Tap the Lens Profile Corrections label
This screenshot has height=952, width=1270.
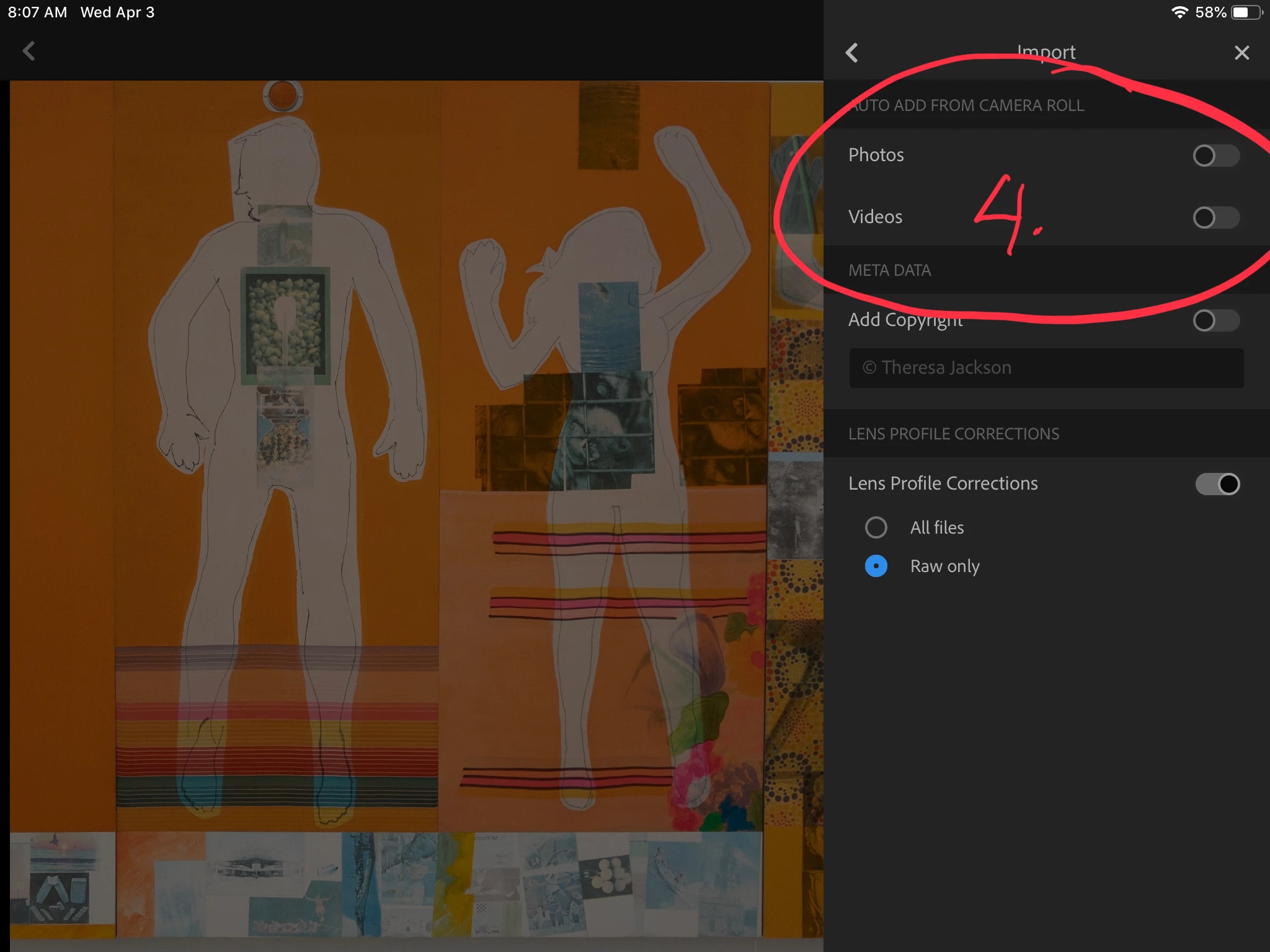pos(943,483)
